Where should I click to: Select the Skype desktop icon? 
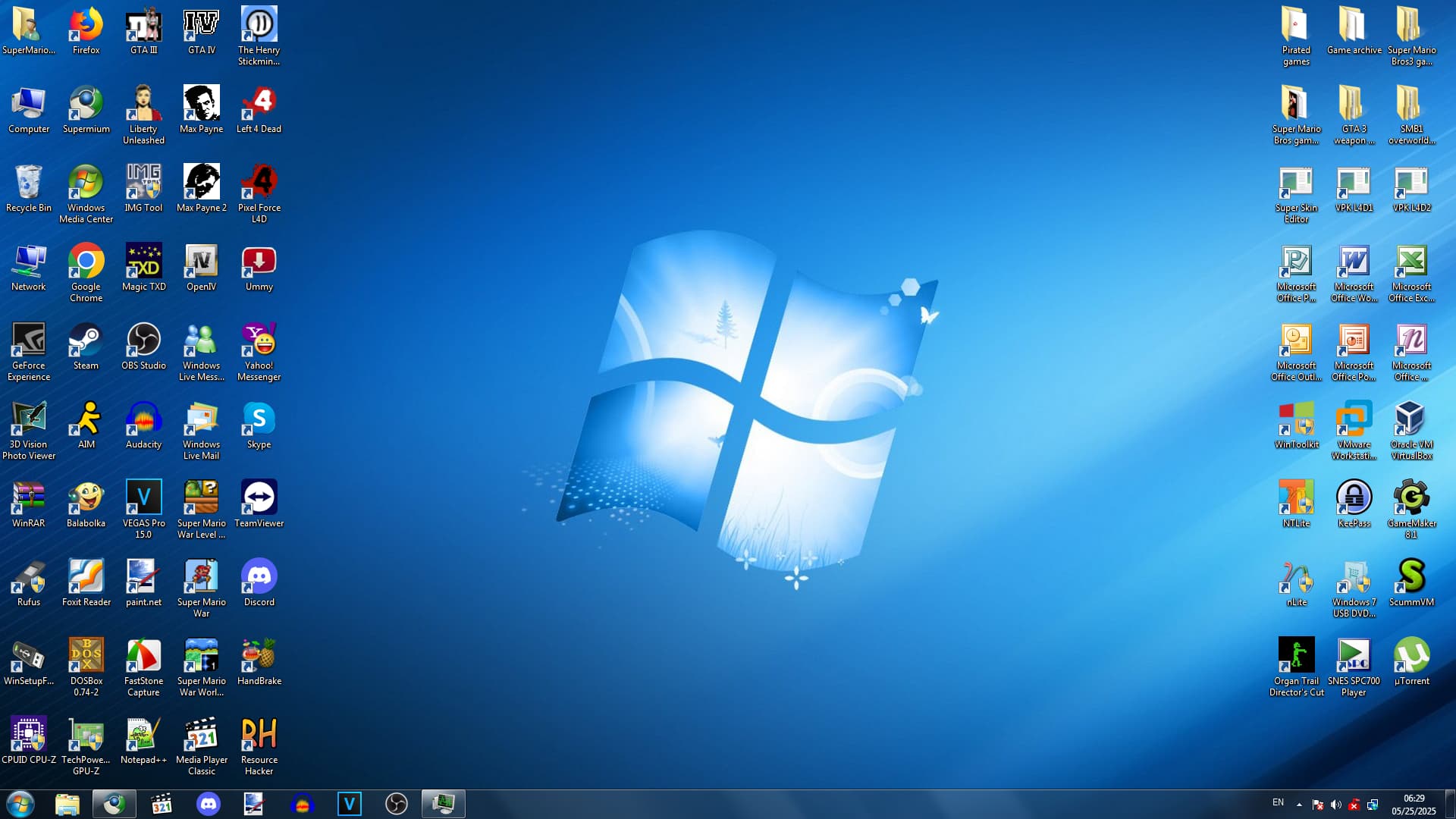pyautogui.click(x=259, y=425)
